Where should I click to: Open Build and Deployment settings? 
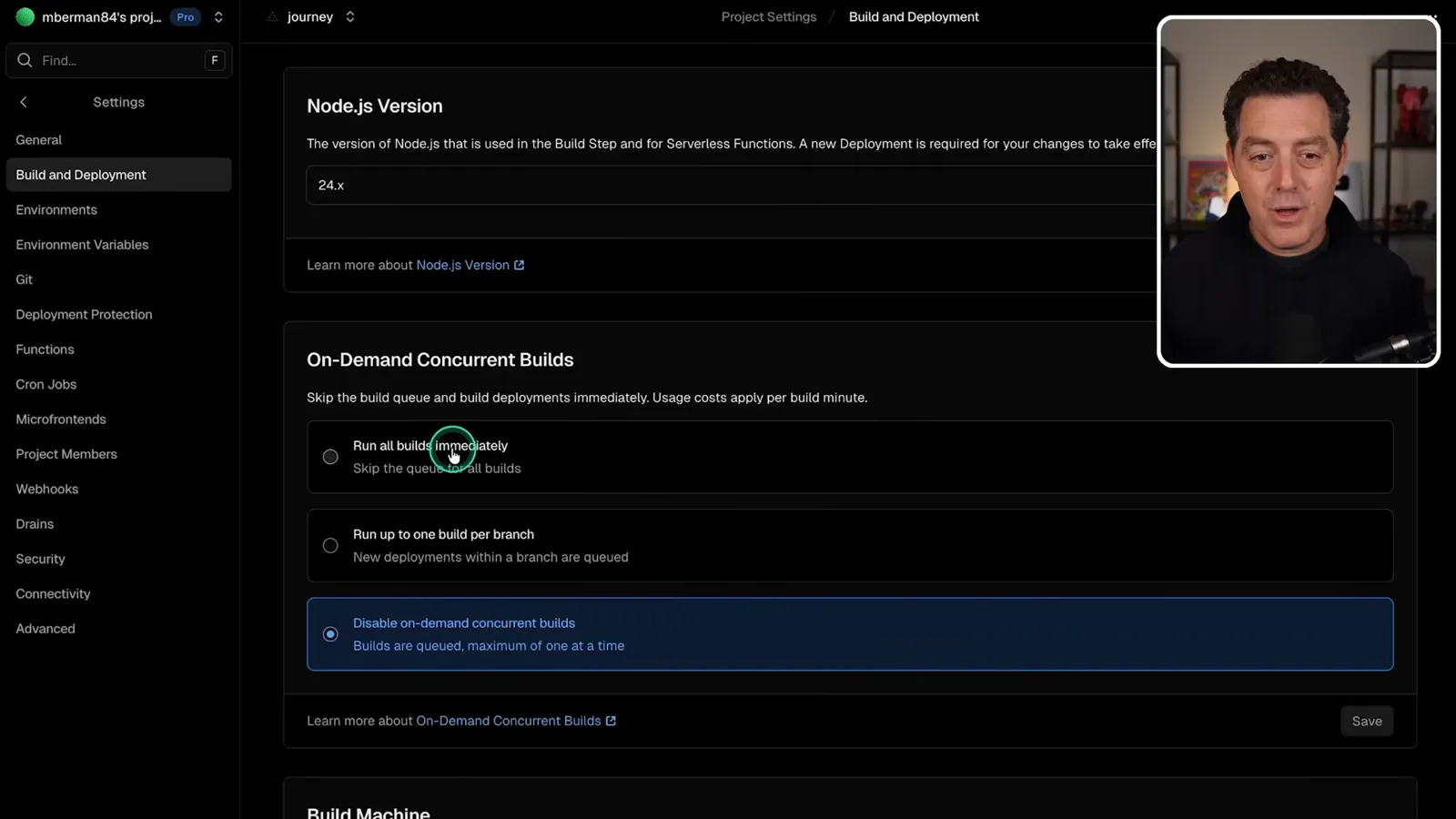click(x=119, y=175)
